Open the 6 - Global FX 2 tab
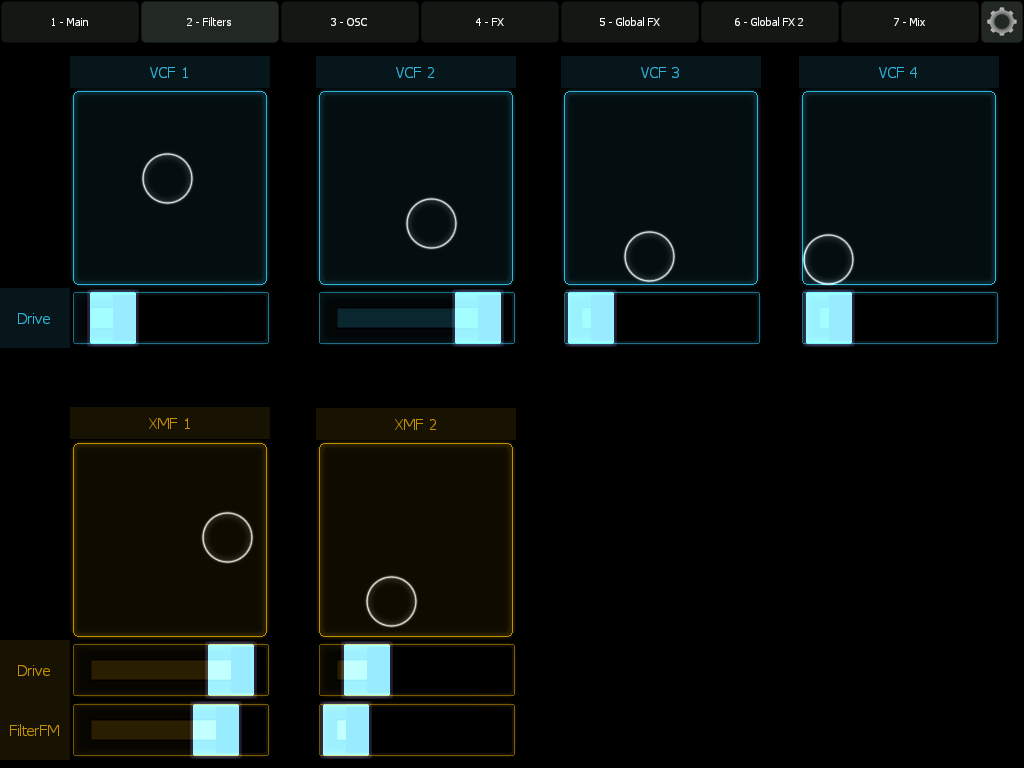1024x768 pixels. pyautogui.click(x=769, y=22)
